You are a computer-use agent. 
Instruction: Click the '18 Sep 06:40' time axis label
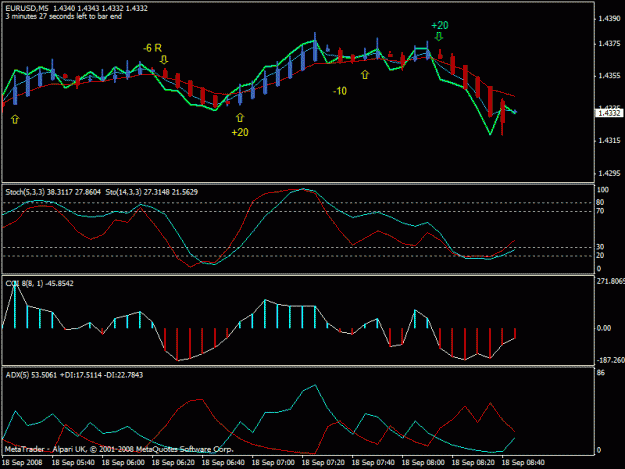(223, 463)
